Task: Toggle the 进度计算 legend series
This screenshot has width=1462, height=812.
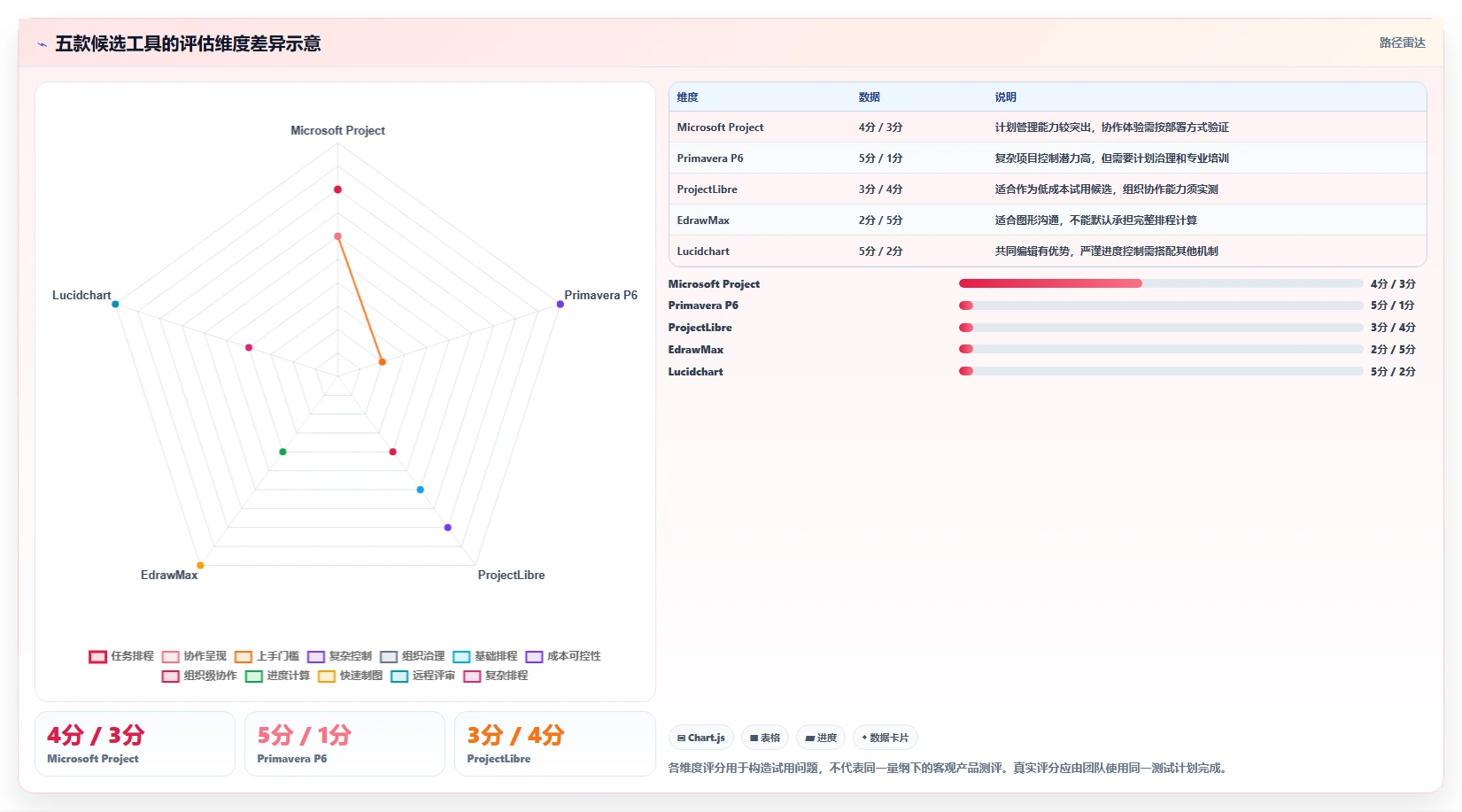Action: coord(277,676)
